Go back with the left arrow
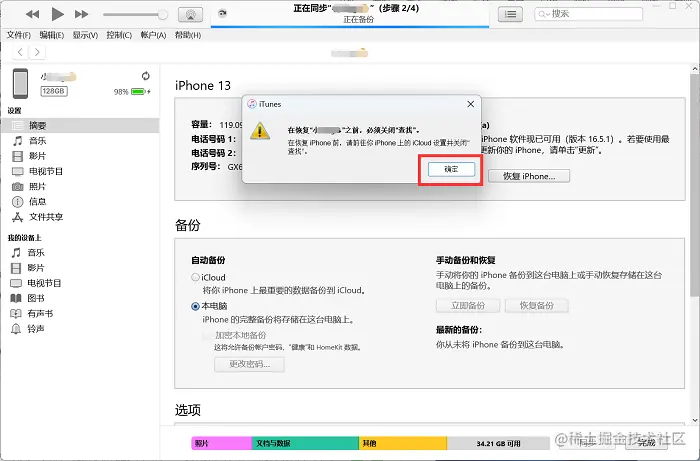This screenshot has width=700, height=461. tap(20, 52)
